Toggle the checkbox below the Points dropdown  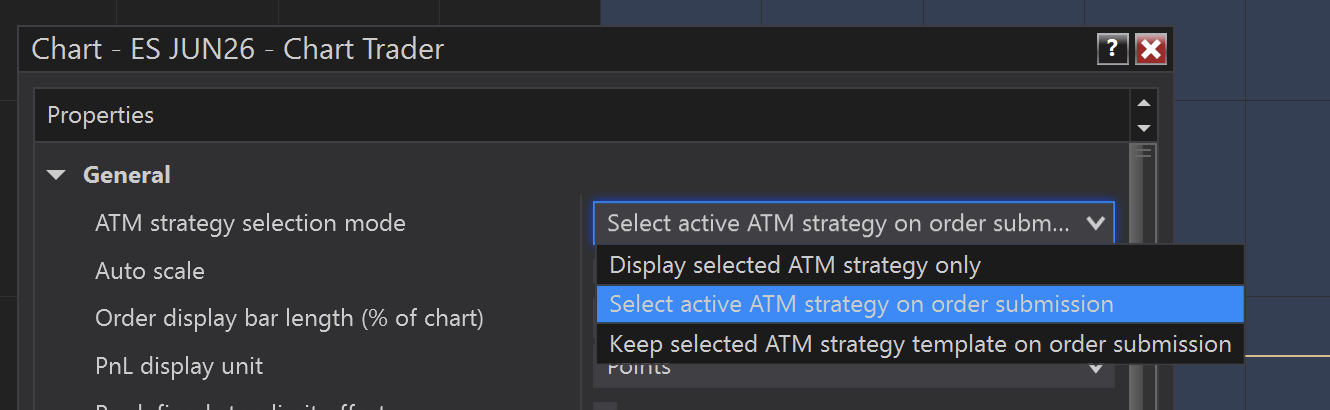[605, 405]
